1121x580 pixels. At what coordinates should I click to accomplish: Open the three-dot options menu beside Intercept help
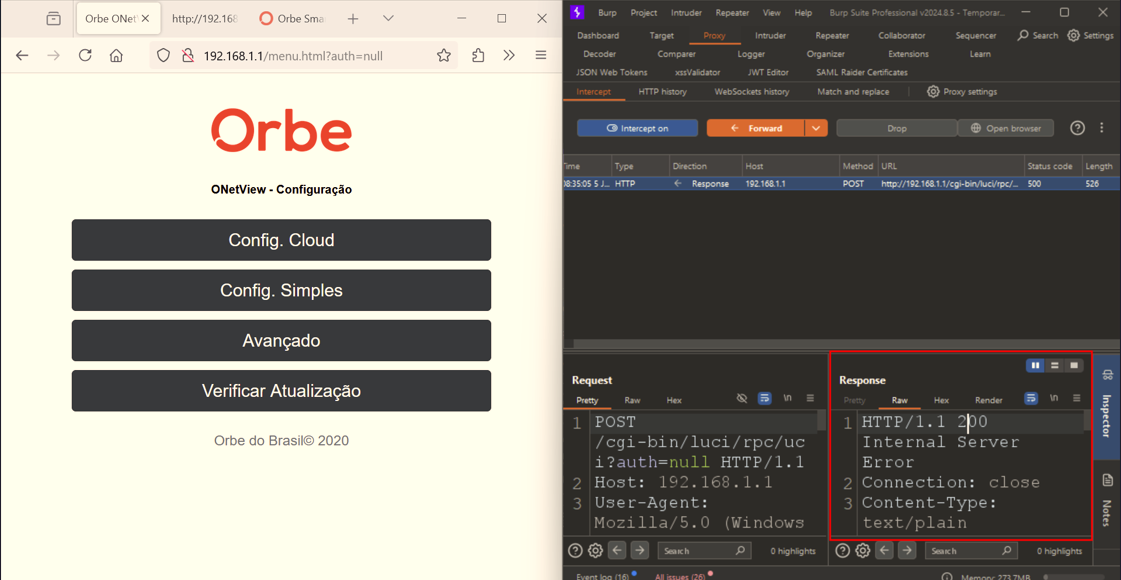click(1100, 128)
